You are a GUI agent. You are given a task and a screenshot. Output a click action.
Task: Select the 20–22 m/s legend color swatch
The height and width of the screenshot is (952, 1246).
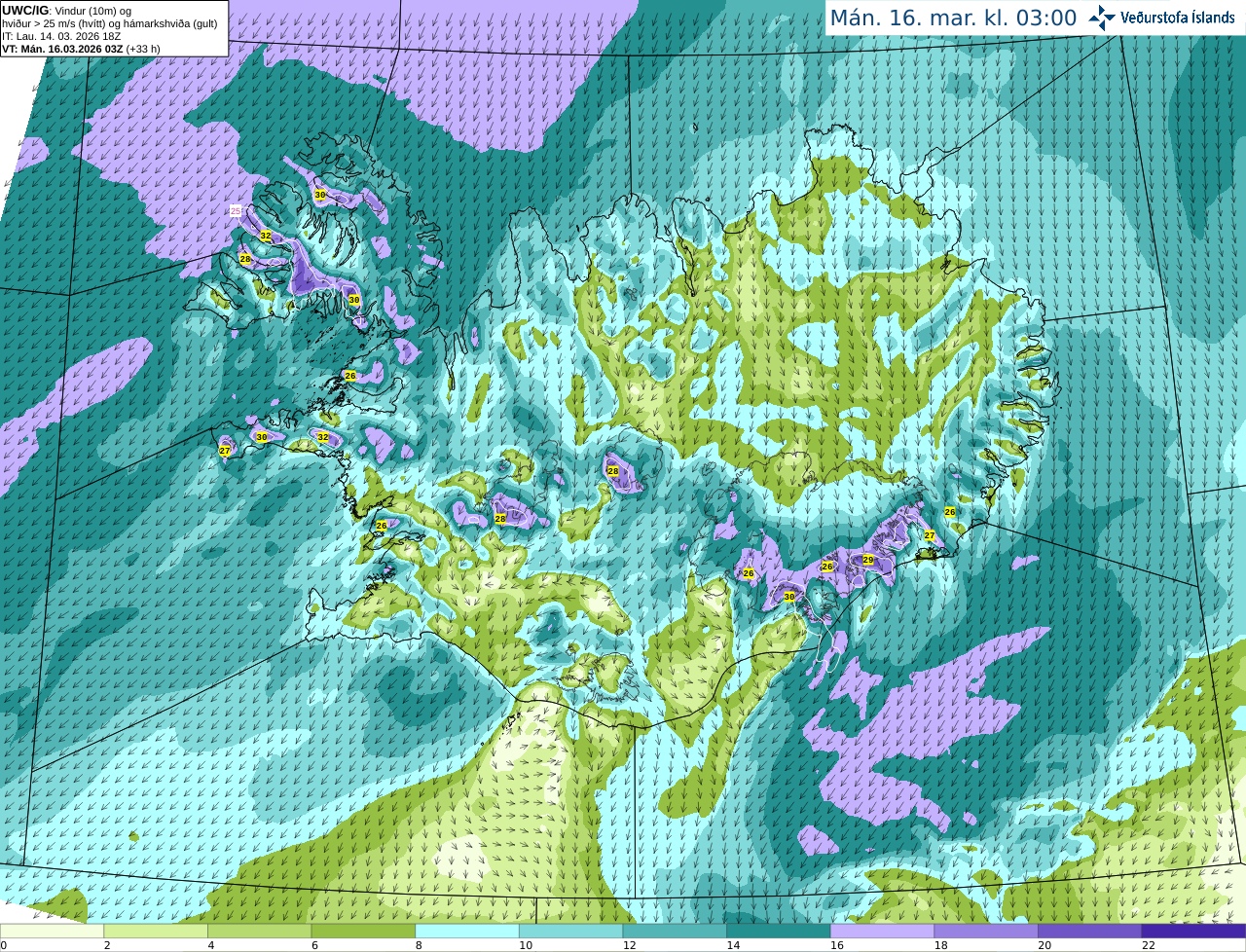click(1090, 931)
